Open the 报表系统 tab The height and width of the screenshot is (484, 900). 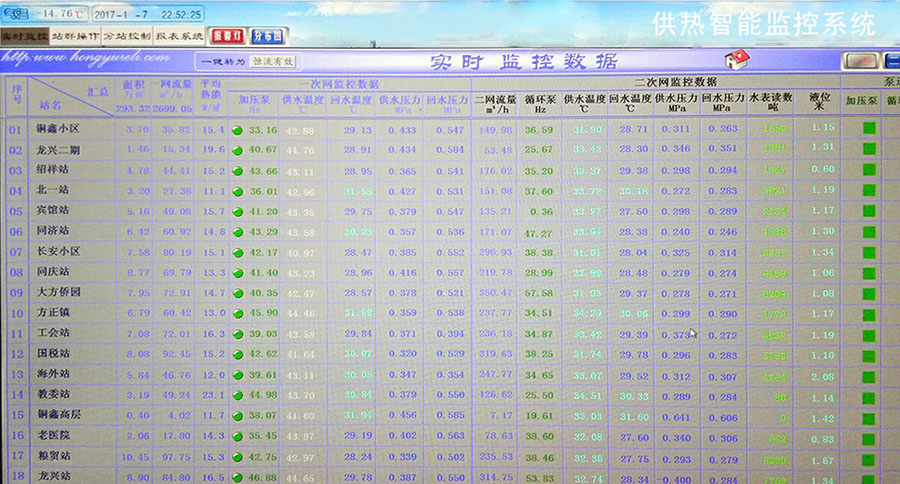pyautogui.click(x=179, y=35)
